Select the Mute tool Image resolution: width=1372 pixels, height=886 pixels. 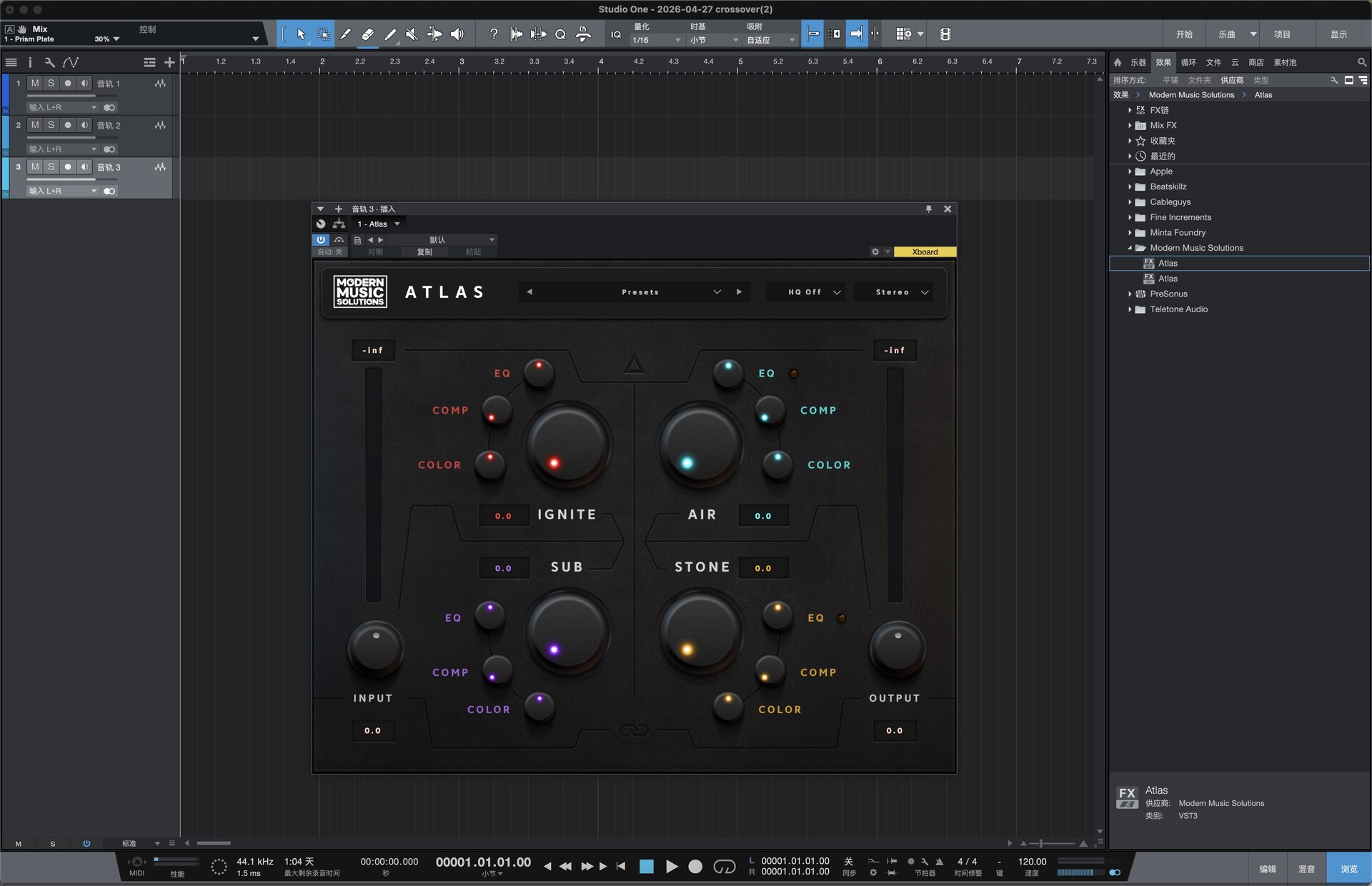click(412, 34)
